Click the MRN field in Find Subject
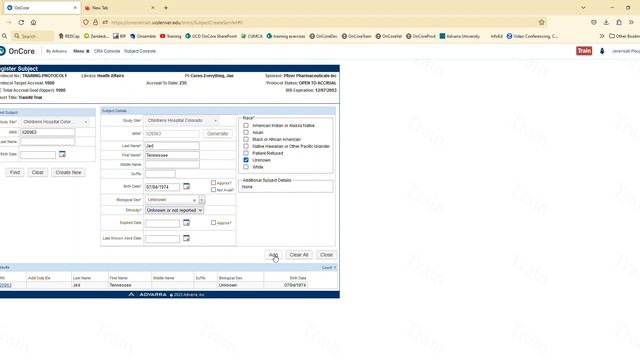This screenshot has width=640, height=360. tap(47, 132)
